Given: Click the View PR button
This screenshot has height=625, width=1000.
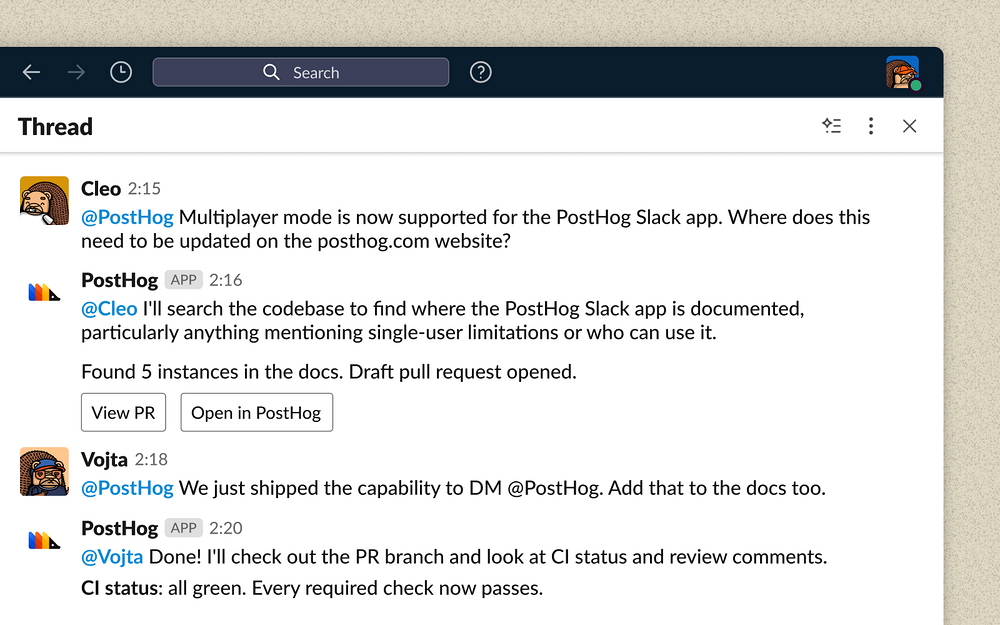Looking at the screenshot, I should [x=123, y=413].
